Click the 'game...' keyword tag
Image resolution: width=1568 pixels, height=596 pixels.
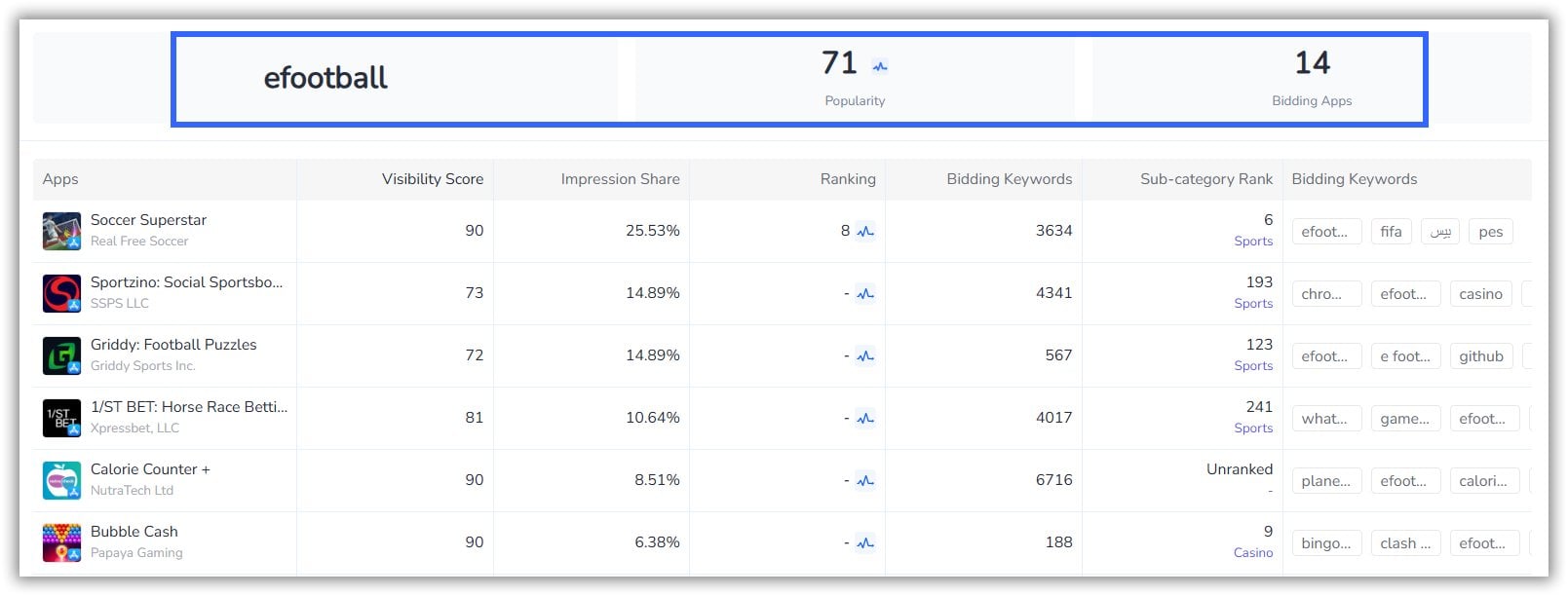[x=1405, y=419]
